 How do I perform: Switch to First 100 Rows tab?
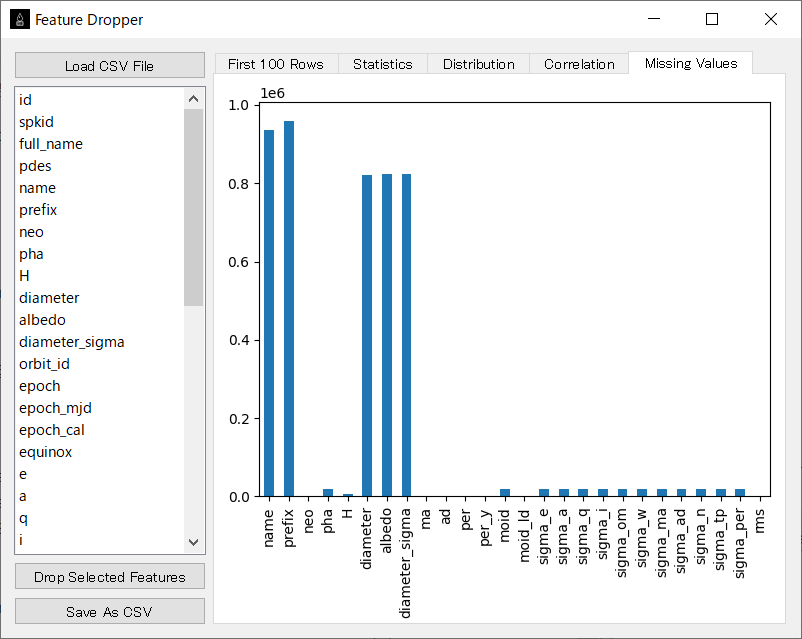point(276,64)
